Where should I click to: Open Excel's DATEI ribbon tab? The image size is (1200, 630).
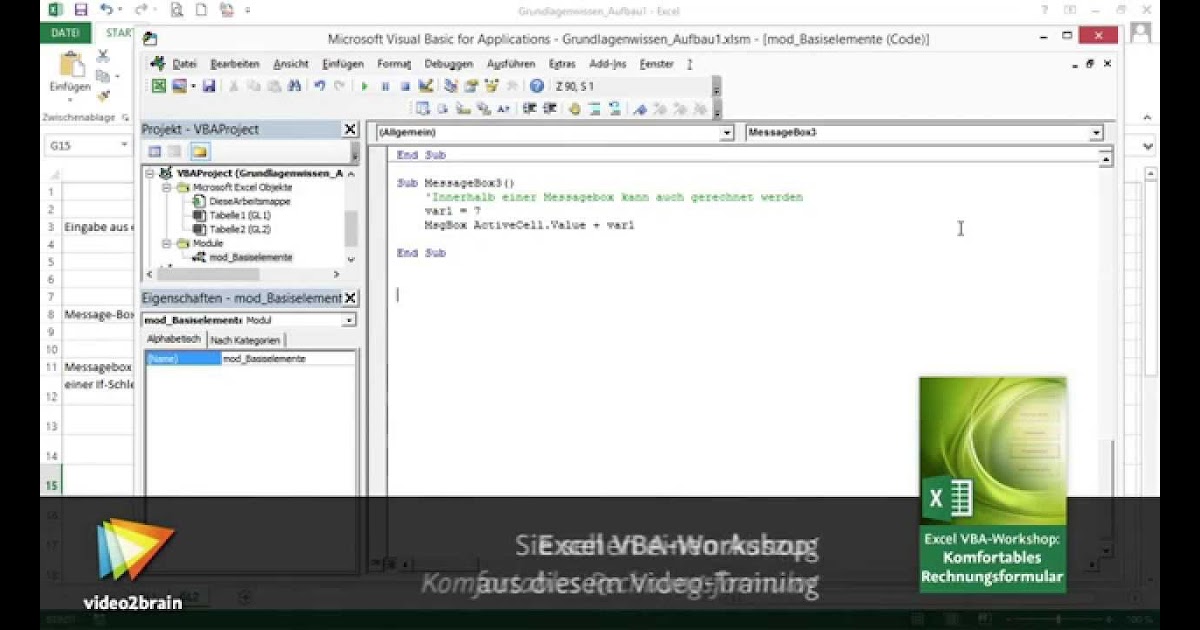tap(65, 33)
